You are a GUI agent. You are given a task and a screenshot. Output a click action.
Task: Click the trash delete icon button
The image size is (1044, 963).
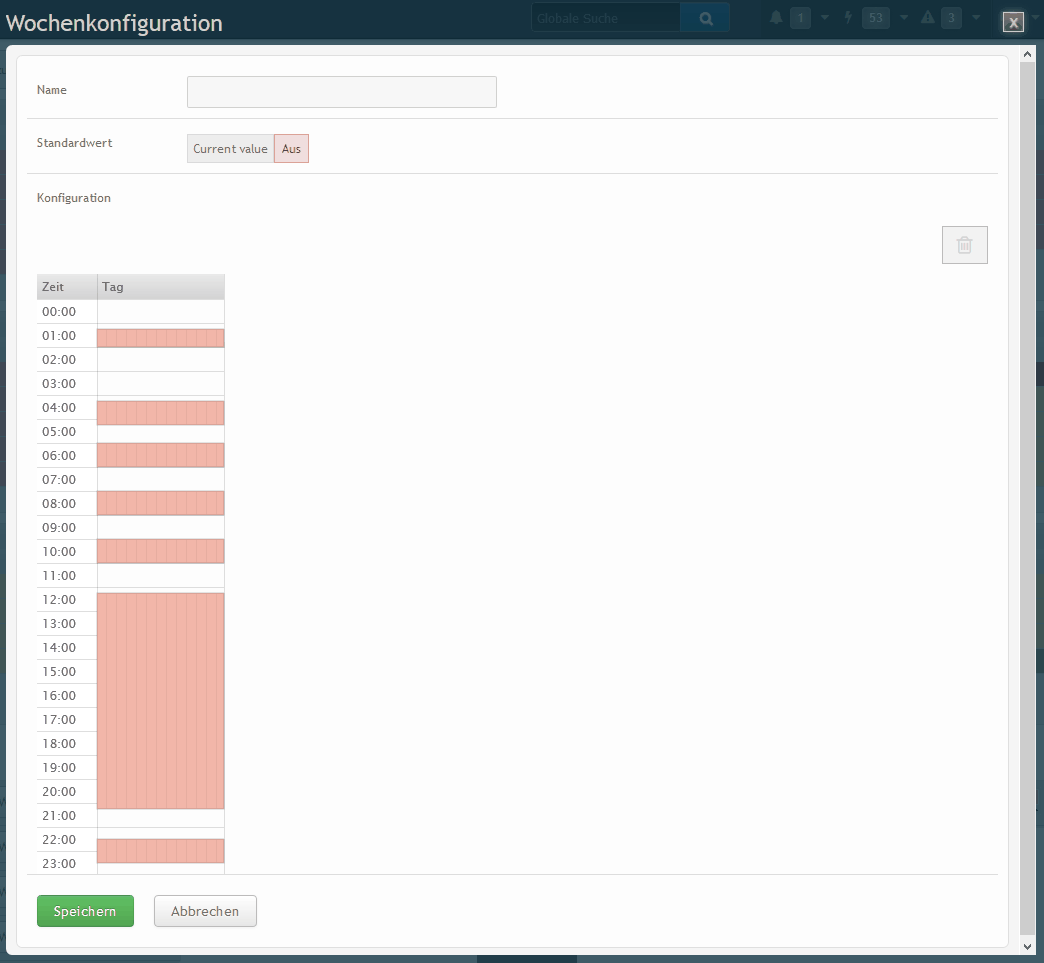[x=964, y=245]
